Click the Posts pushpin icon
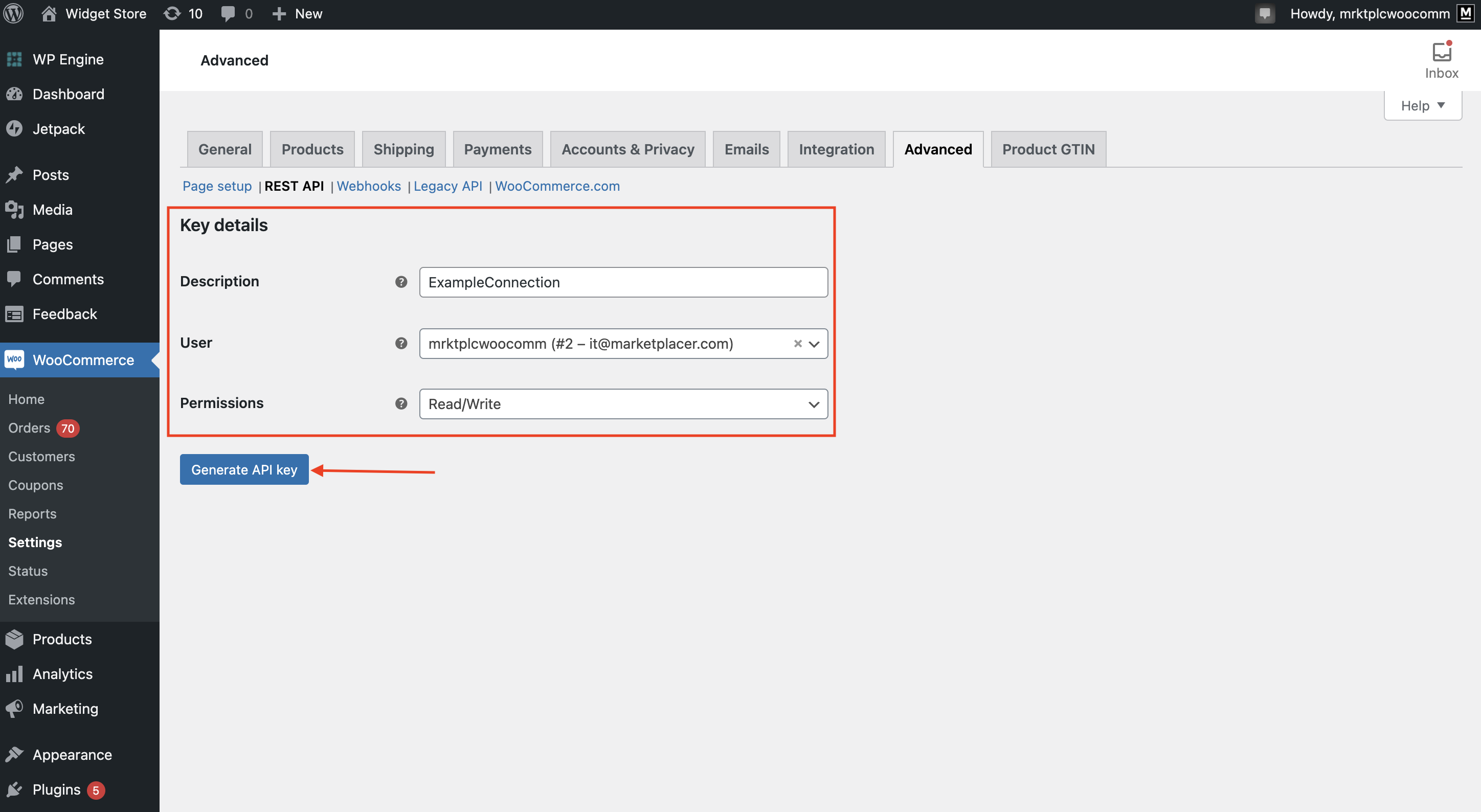1481x812 pixels. pyautogui.click(x=14, y=175)
